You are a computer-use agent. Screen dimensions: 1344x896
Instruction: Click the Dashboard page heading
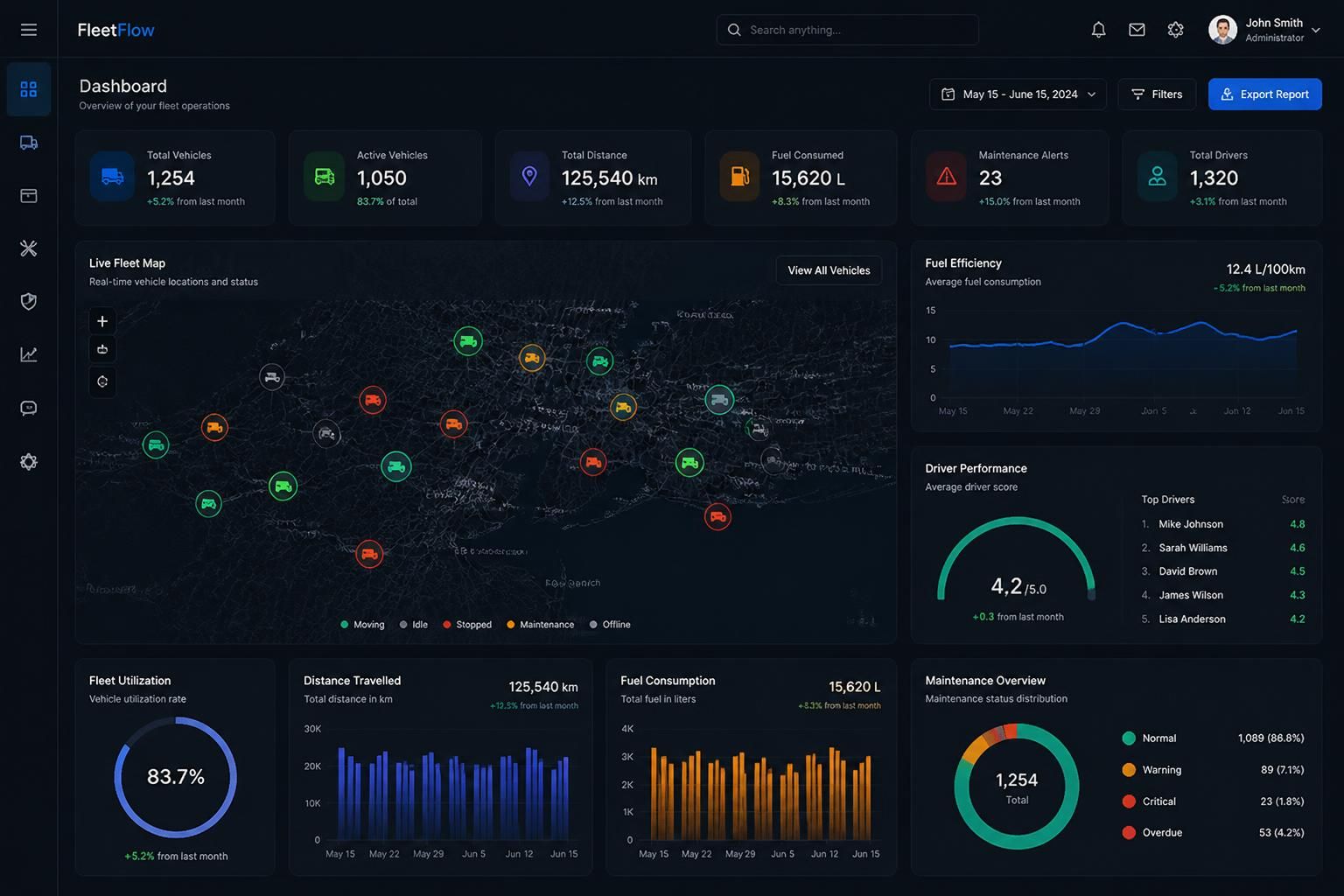[122, 86]
